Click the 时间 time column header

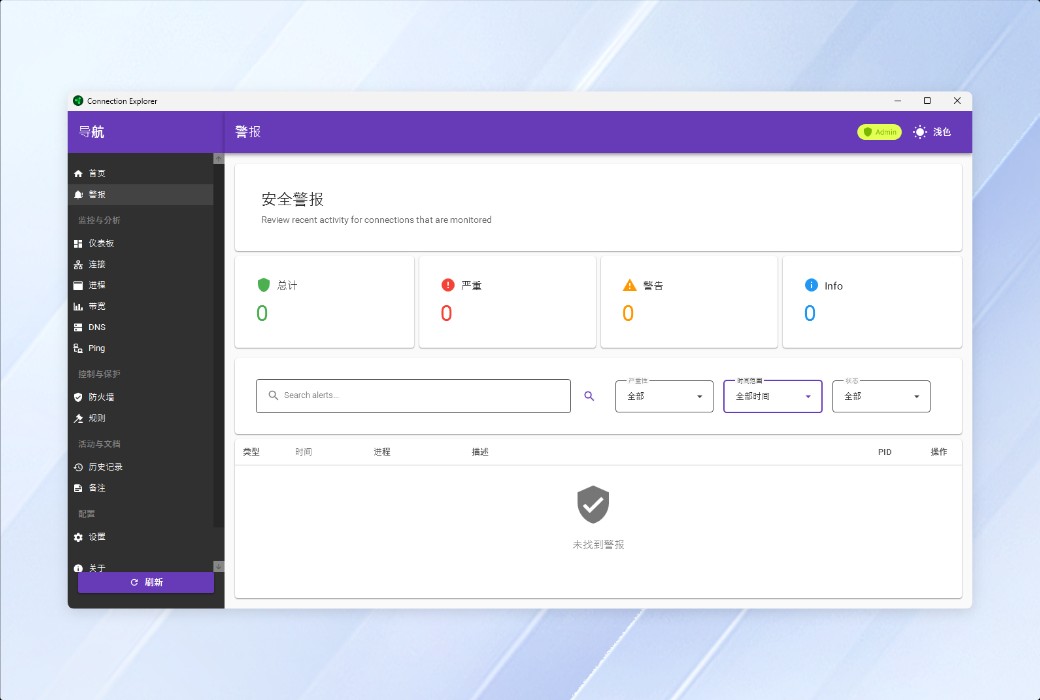pos(304,452)
